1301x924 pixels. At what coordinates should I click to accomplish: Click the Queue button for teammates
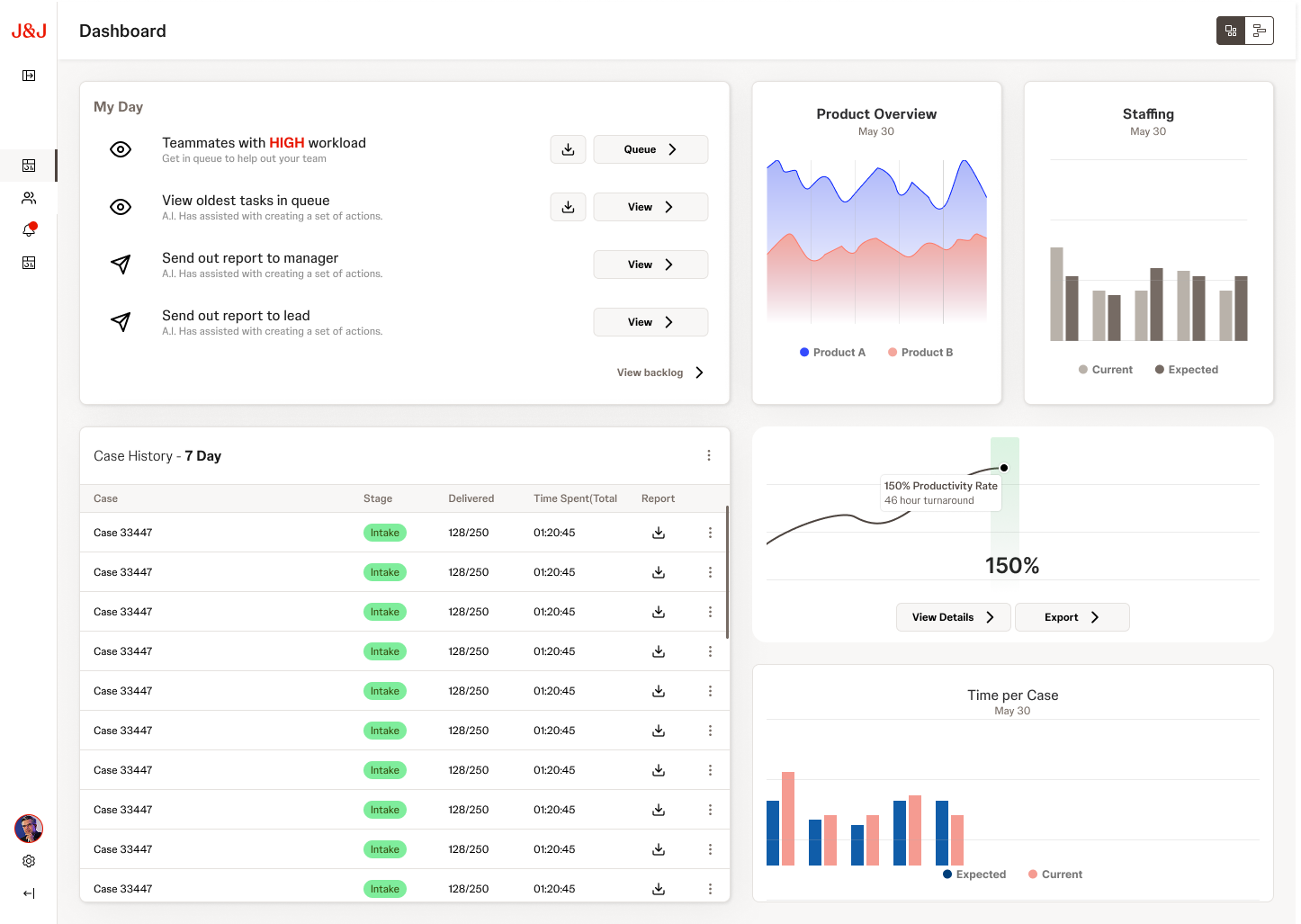click(x=650, y=149)
